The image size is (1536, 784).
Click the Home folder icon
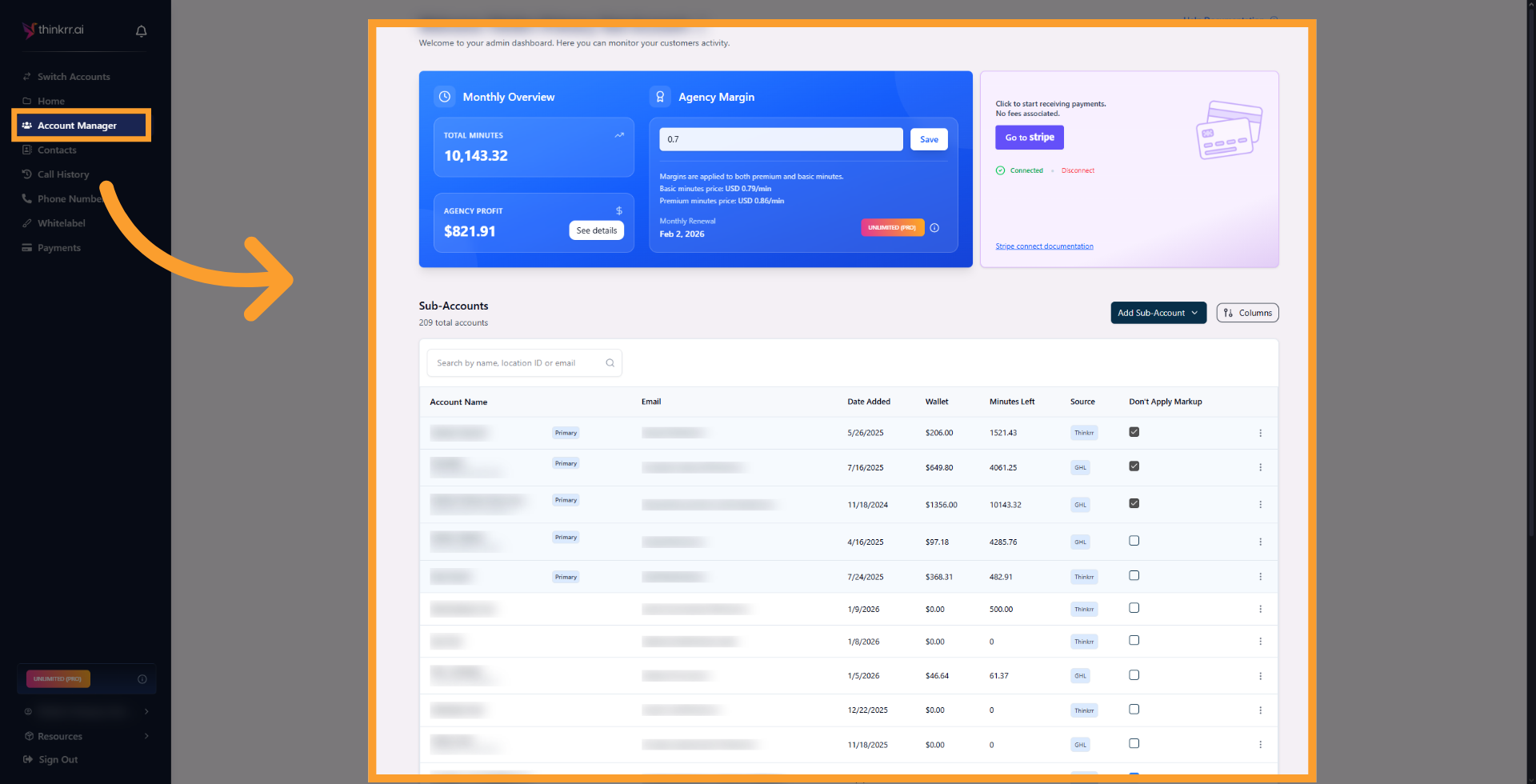point(27,101)
